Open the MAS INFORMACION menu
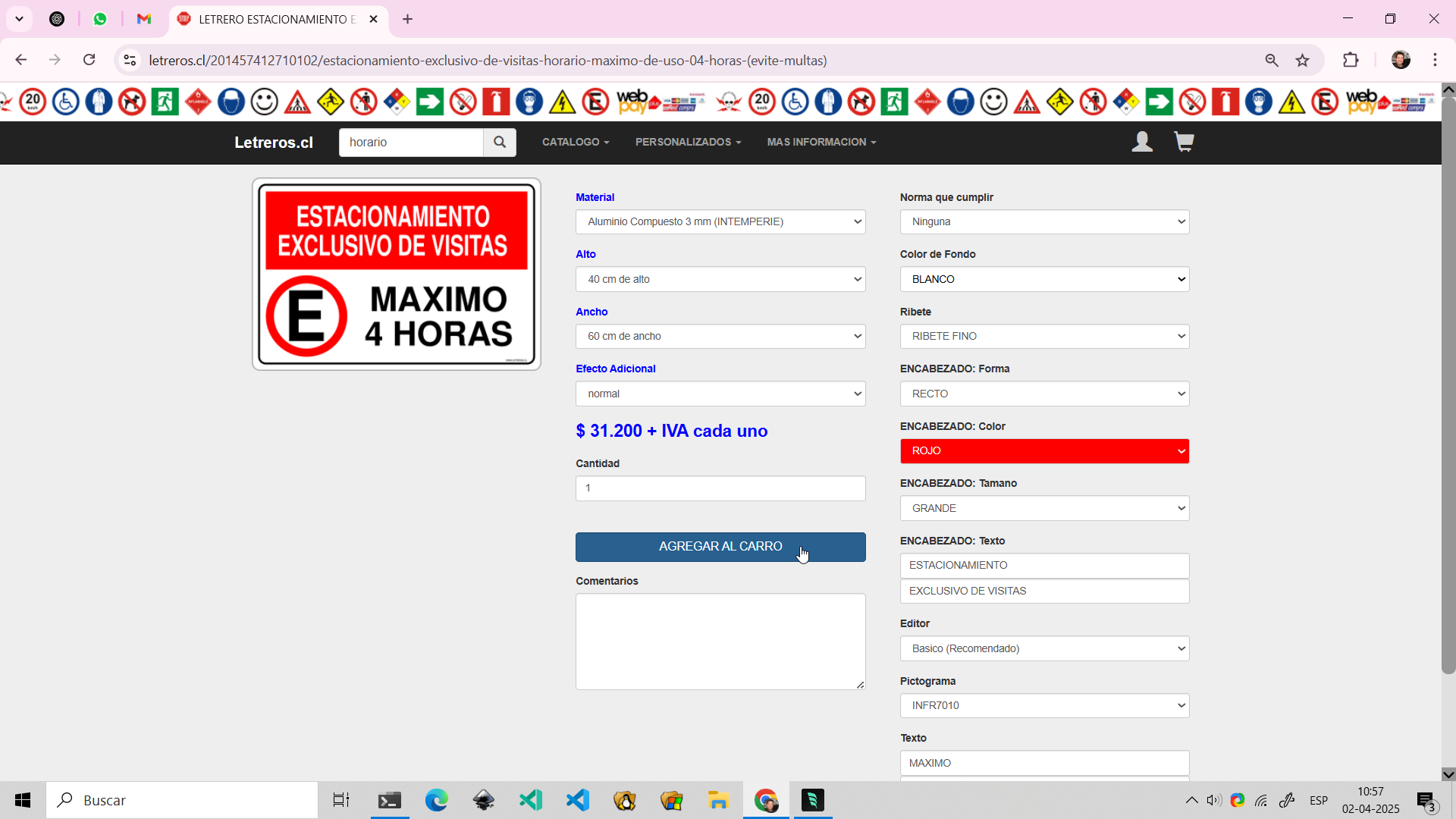This screenshot has height=819, width=1456. (x=821, y=142)
